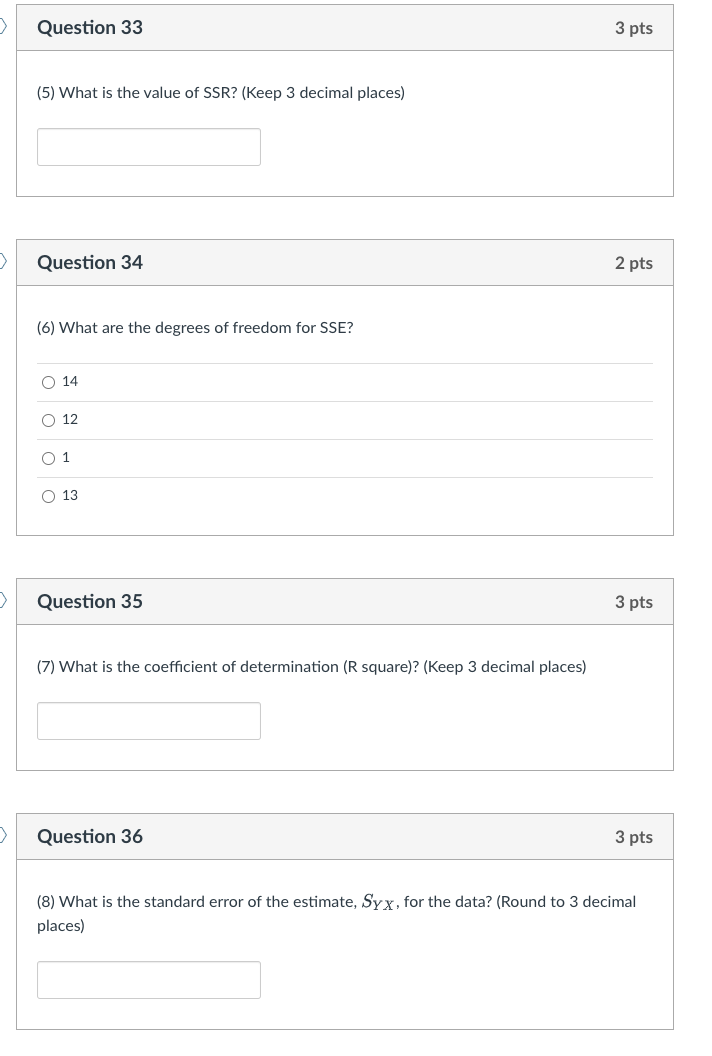Collapse Question 33 using its side chevron
The image size is (712, 1056).
coord(3,27)
